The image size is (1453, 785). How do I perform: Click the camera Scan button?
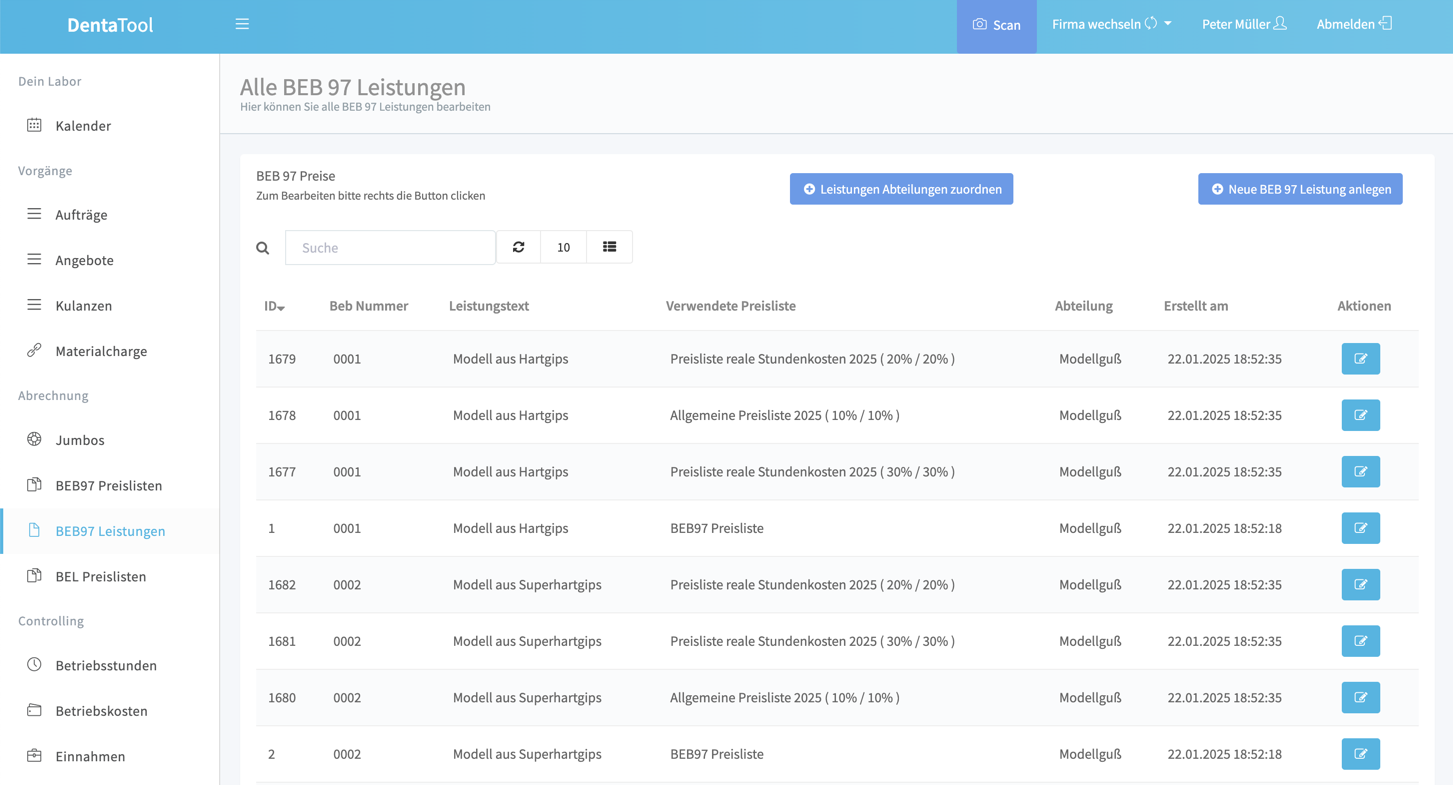pos(996,25)
